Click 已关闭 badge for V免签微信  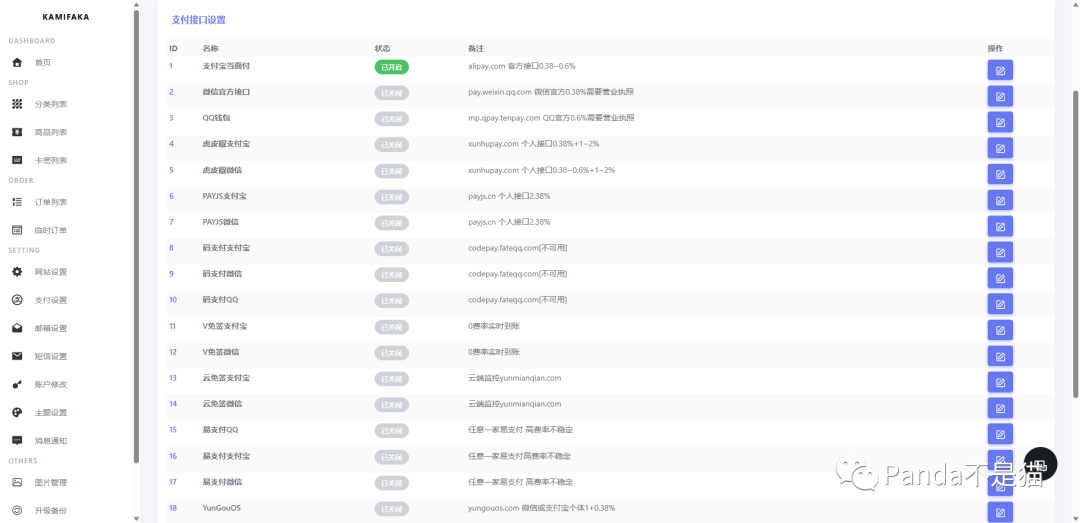click(391, 353)
